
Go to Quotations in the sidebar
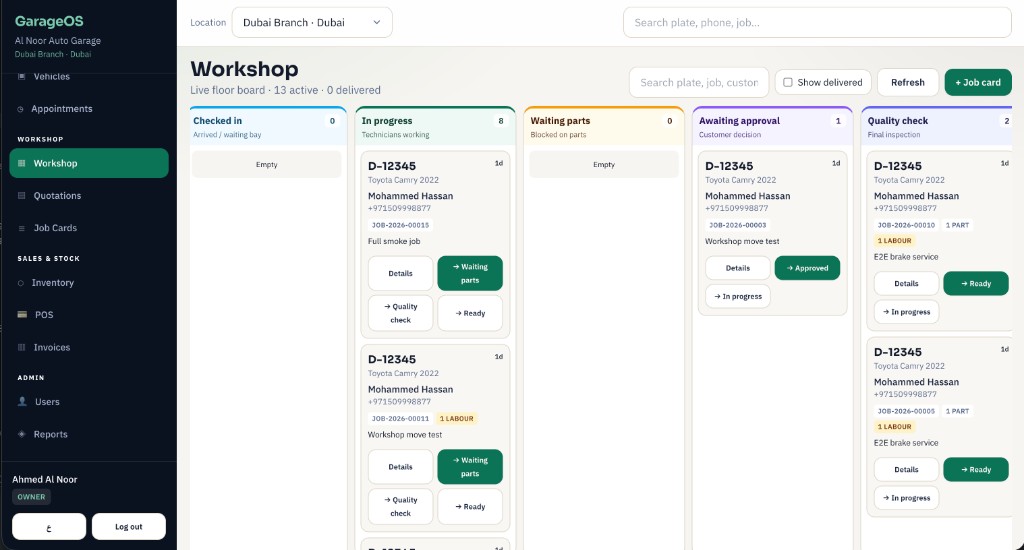pos(89,195)
